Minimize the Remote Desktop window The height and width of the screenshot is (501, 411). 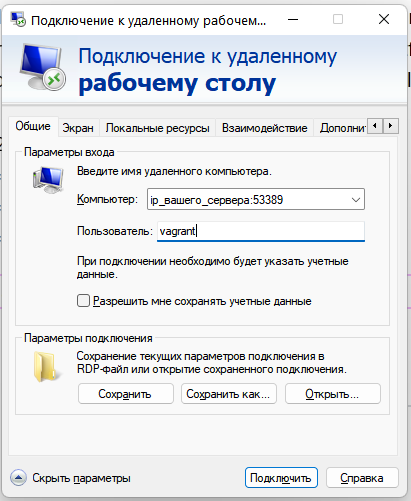(x=293, y=19)
